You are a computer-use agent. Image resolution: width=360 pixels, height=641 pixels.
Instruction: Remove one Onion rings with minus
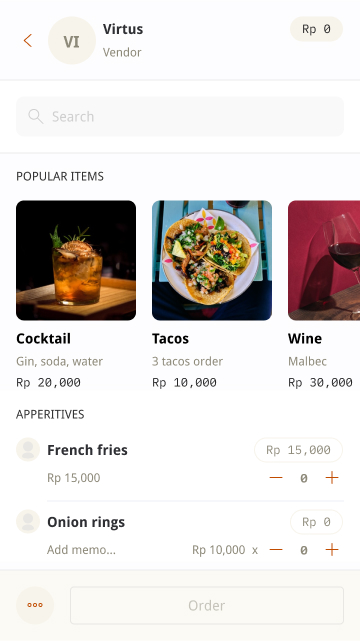(276, 549)
